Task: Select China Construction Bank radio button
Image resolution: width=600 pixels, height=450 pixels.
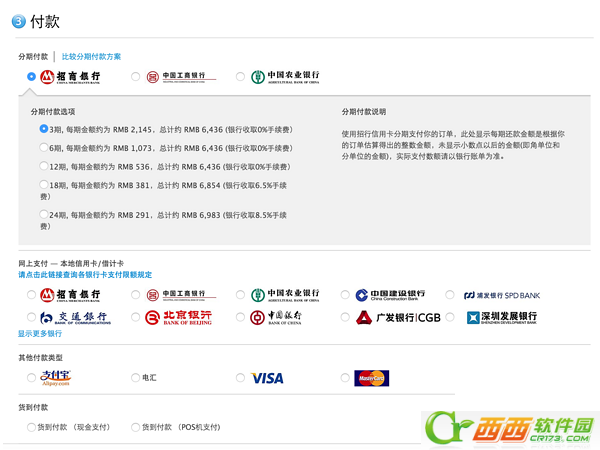Action: point(345,295)
